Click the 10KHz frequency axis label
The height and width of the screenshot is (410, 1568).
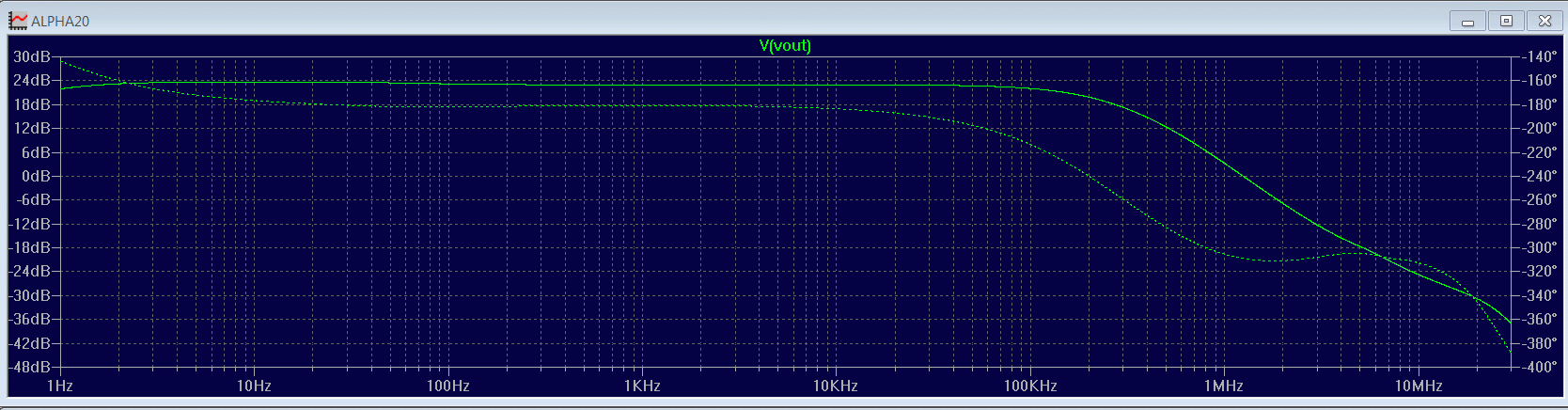(836, 386)
